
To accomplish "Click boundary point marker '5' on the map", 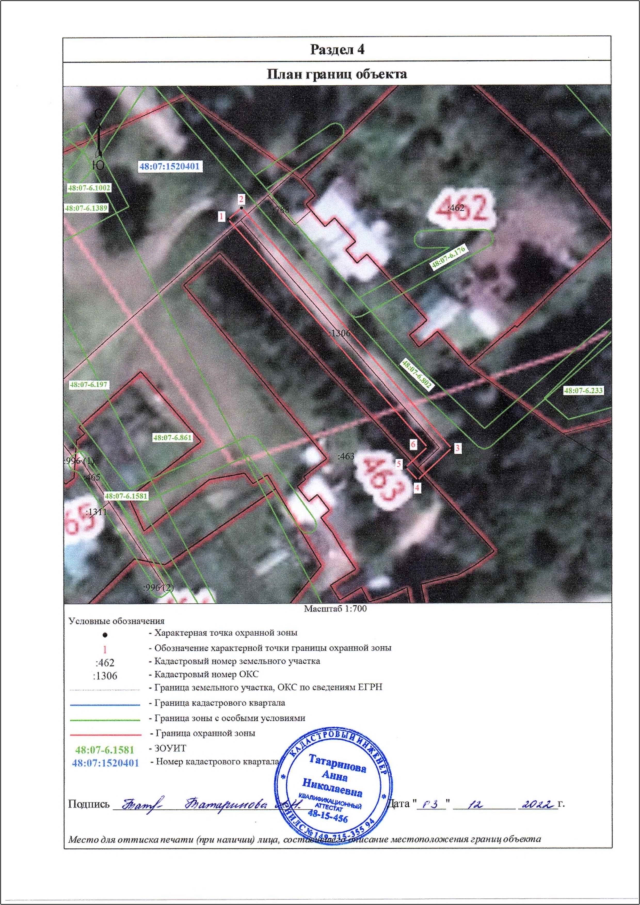I will pyautogui.click(x=399, y=463).
